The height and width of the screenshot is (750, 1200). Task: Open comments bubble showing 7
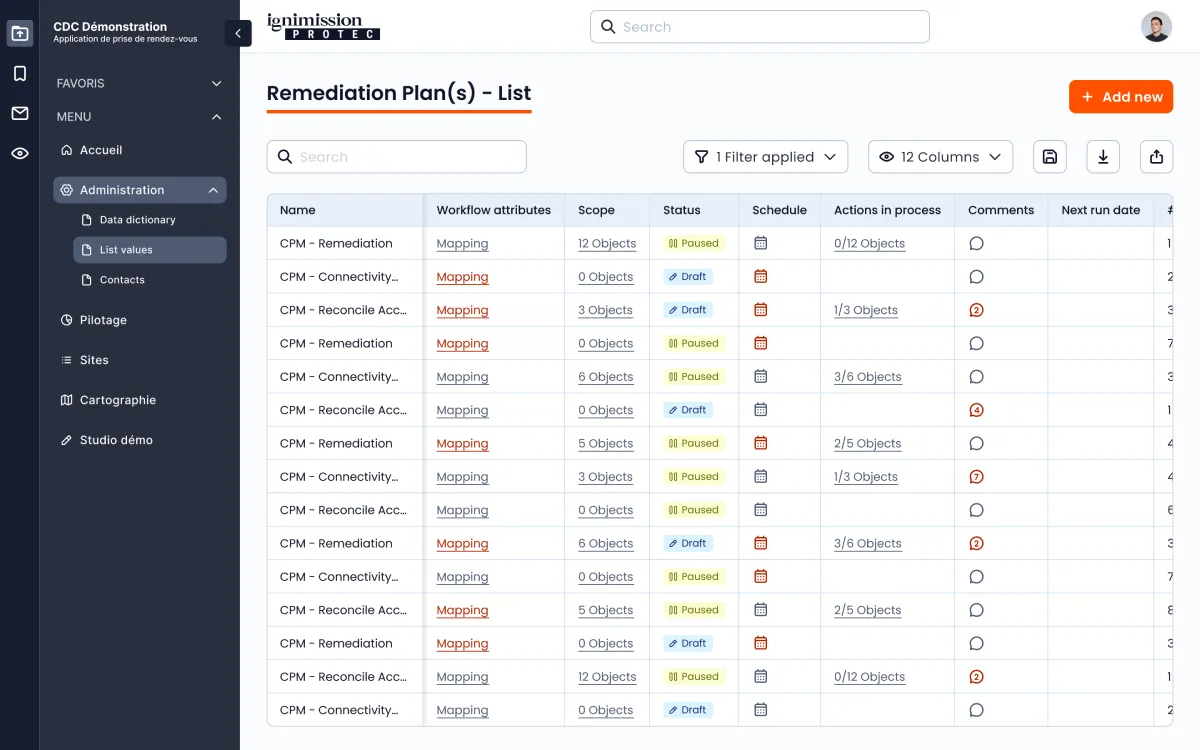point(976,477)
